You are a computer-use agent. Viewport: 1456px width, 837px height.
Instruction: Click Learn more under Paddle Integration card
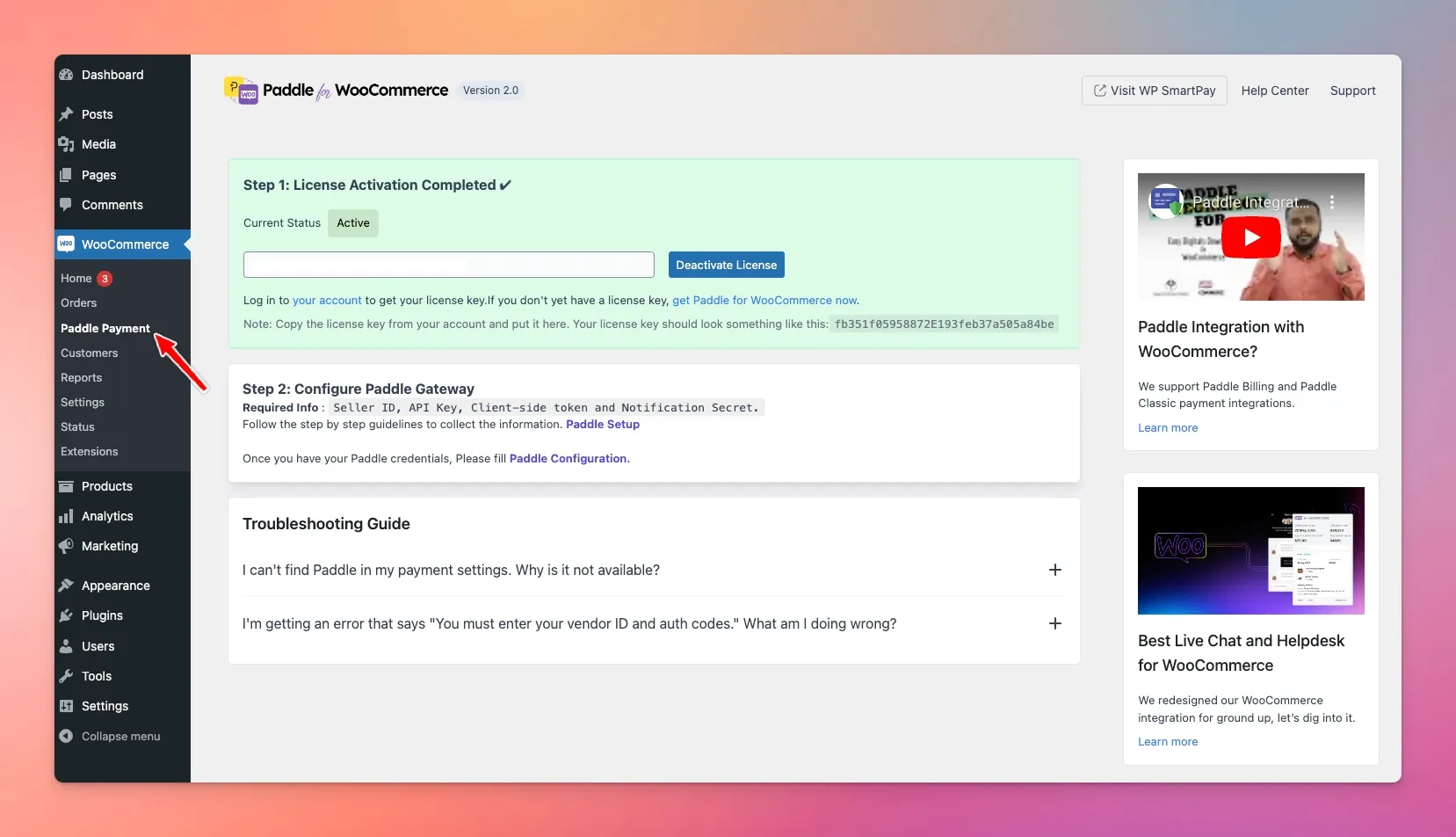pyautogui.click(x=1168, y=428)
